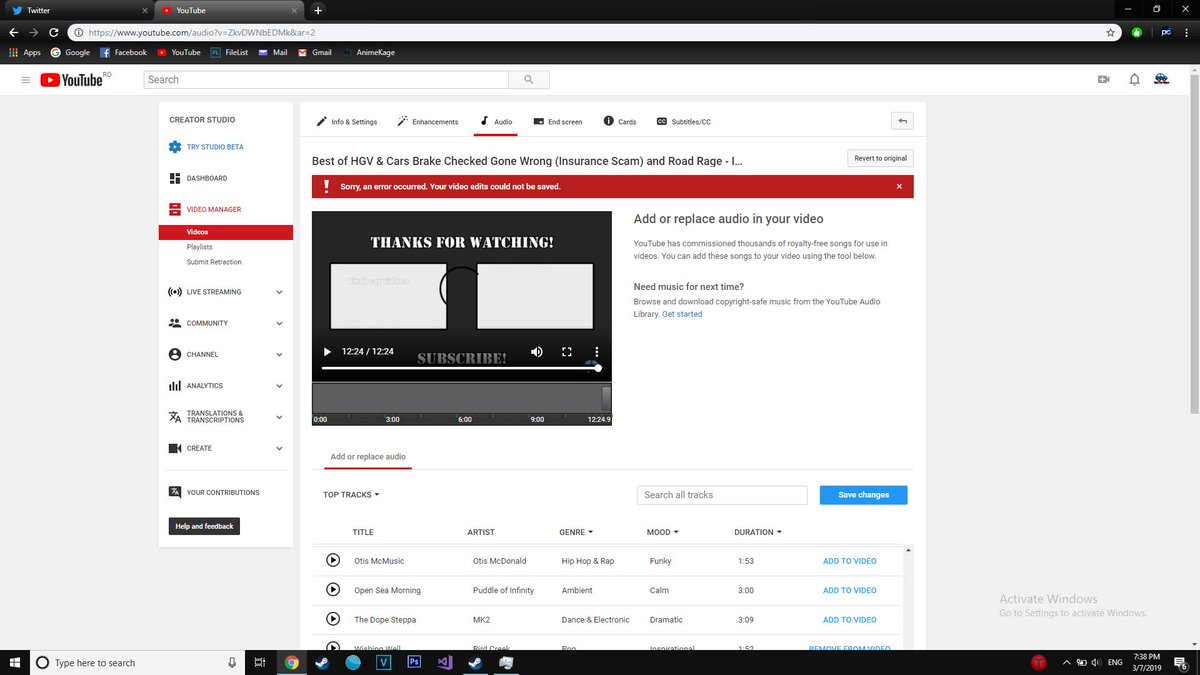Open a new browser tab
Image resolution: width=1200 pixels, height=675 pixels.
click(x=318, y=10)
